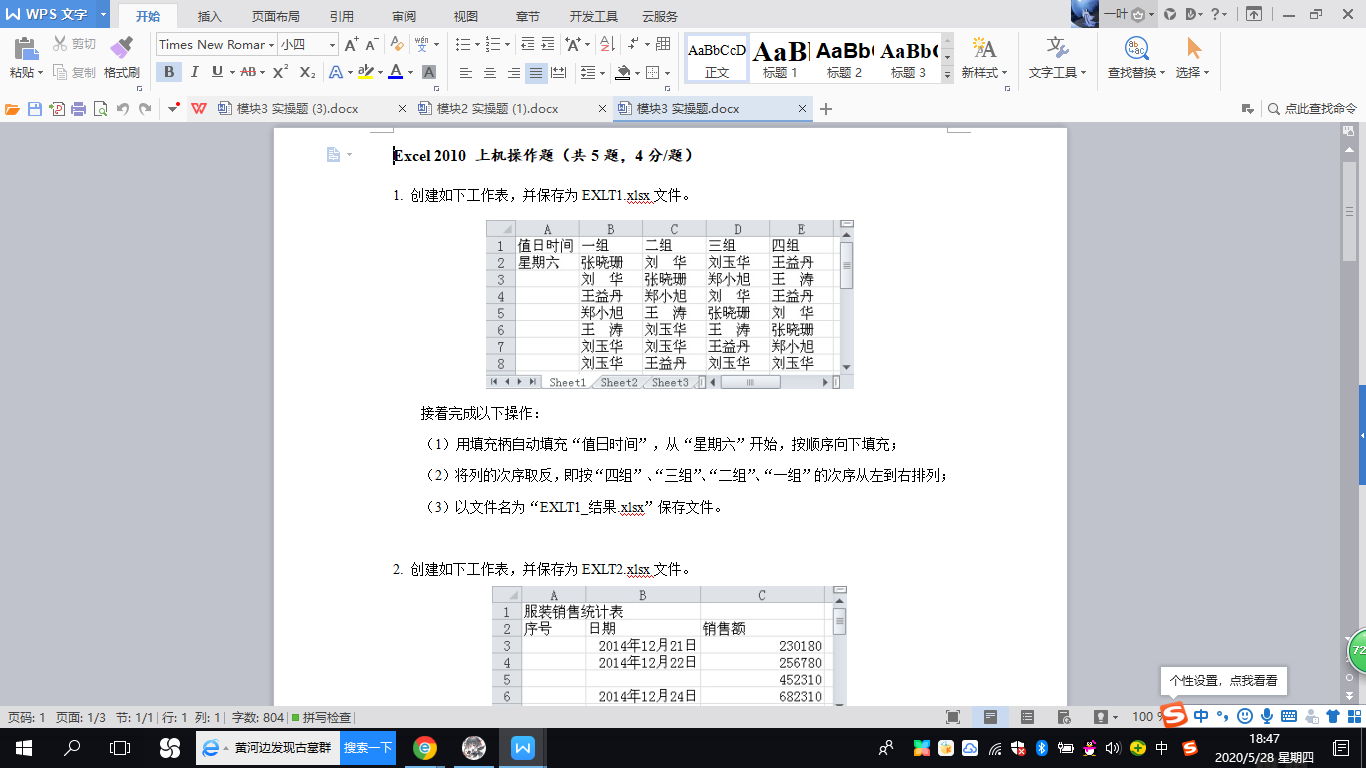Toggle Italic formatting button
The height and width of the screenshot is (768, 1366).
click(194, 72)
